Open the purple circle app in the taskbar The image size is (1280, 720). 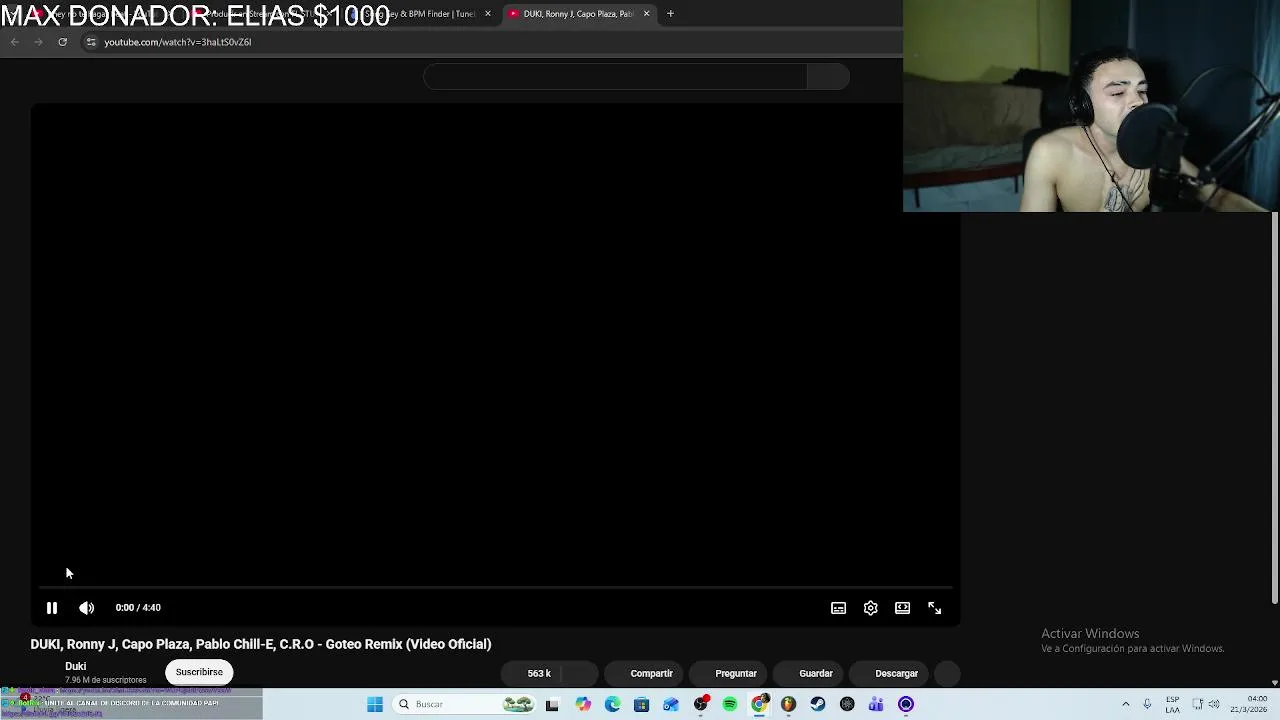(x=906, y=704)
